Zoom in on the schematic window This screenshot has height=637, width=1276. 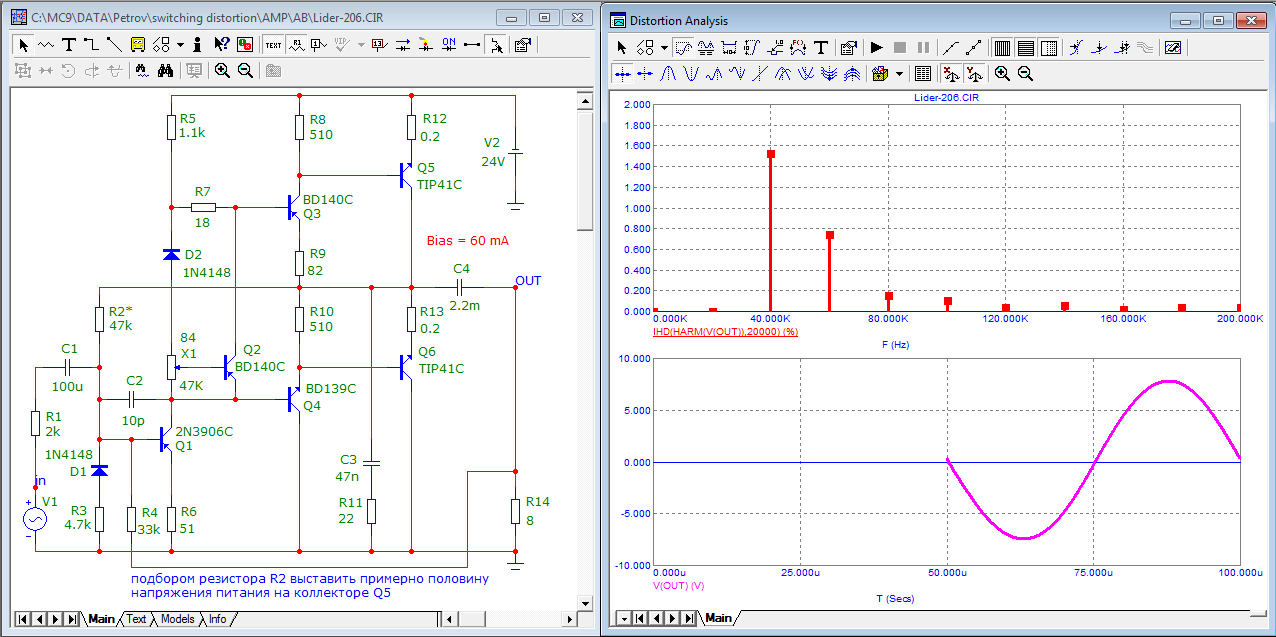(222, 70)
